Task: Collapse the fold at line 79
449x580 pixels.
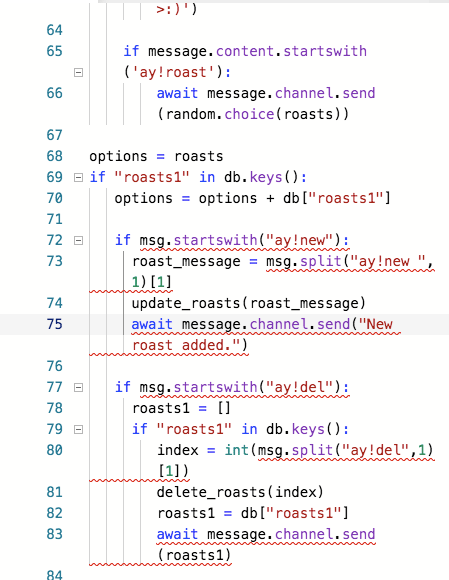Action: click(78, 429)
